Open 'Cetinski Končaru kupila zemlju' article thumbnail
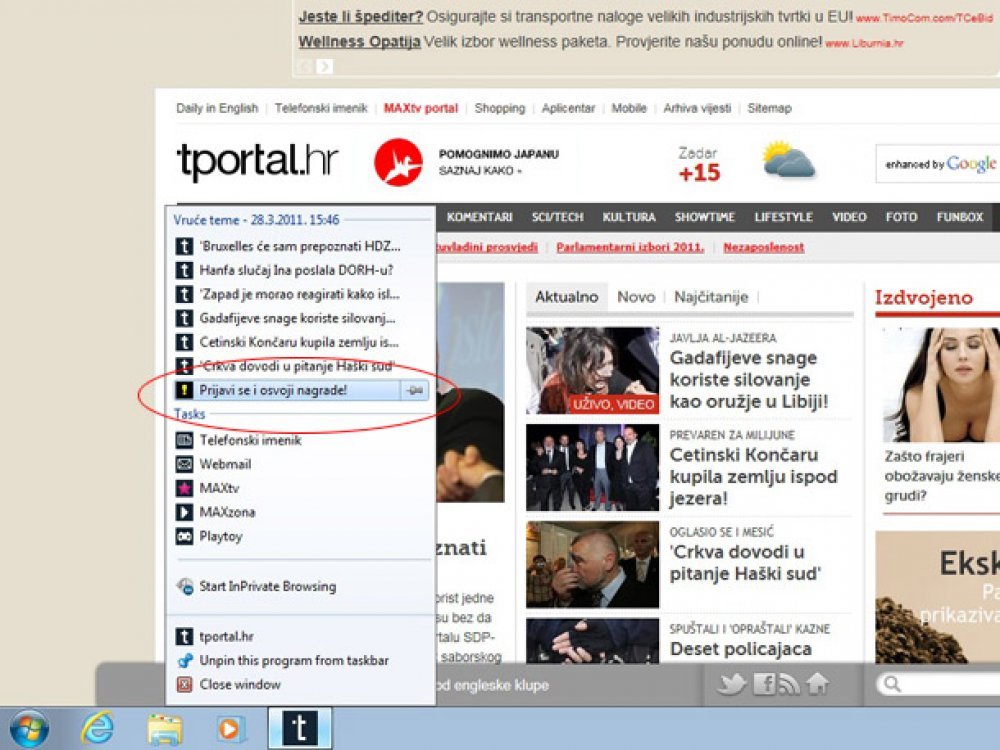 592,467
